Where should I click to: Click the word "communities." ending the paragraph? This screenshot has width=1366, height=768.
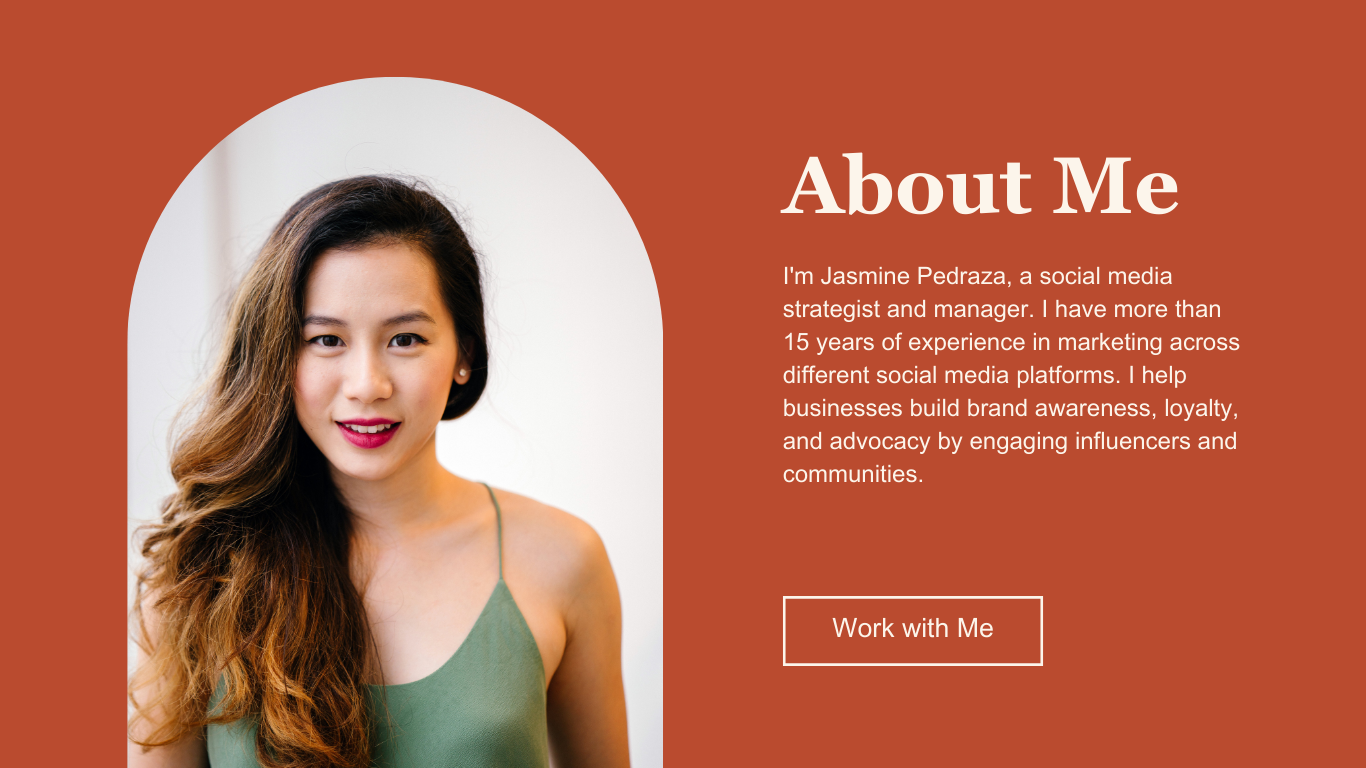pos(853,474)
